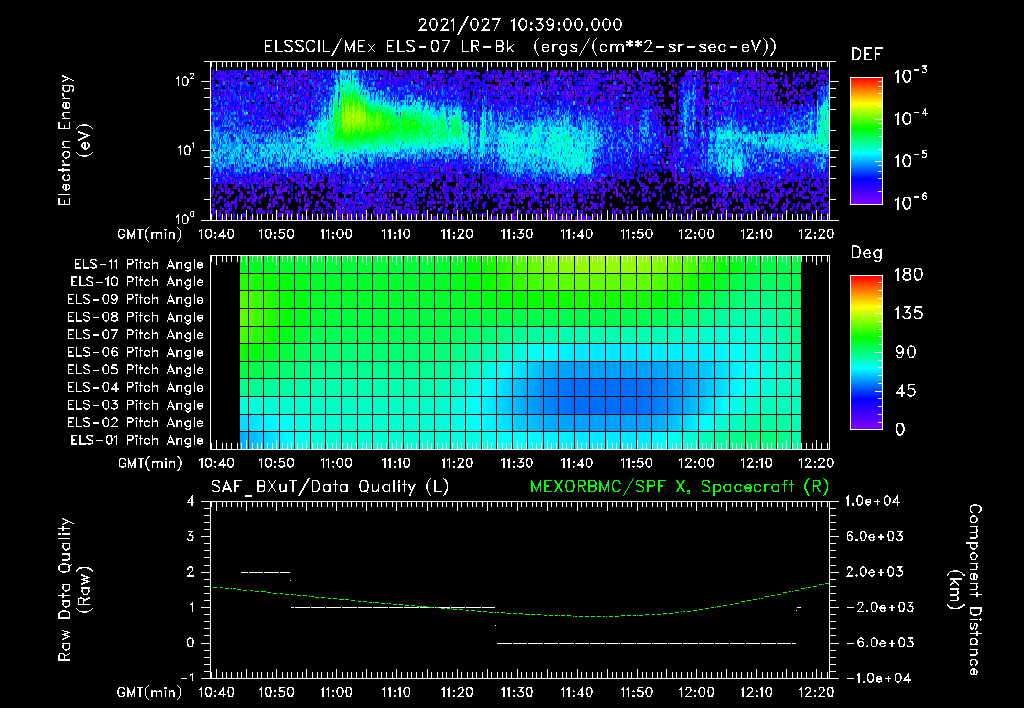Select the ELS-10 Pitch Angle row label
The width and height of the screenshot is (1024, 708).
coord(137,282)
